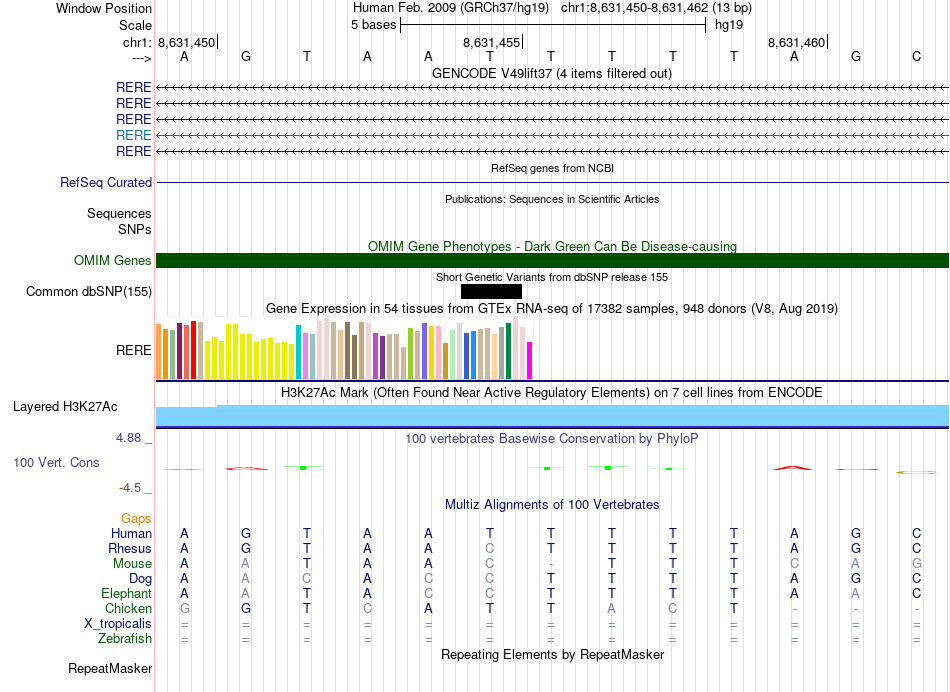Viewport: 950px width, 692px height.
Task: Select the 'Dog' alignment row label
Action: [x=140, y=579]
